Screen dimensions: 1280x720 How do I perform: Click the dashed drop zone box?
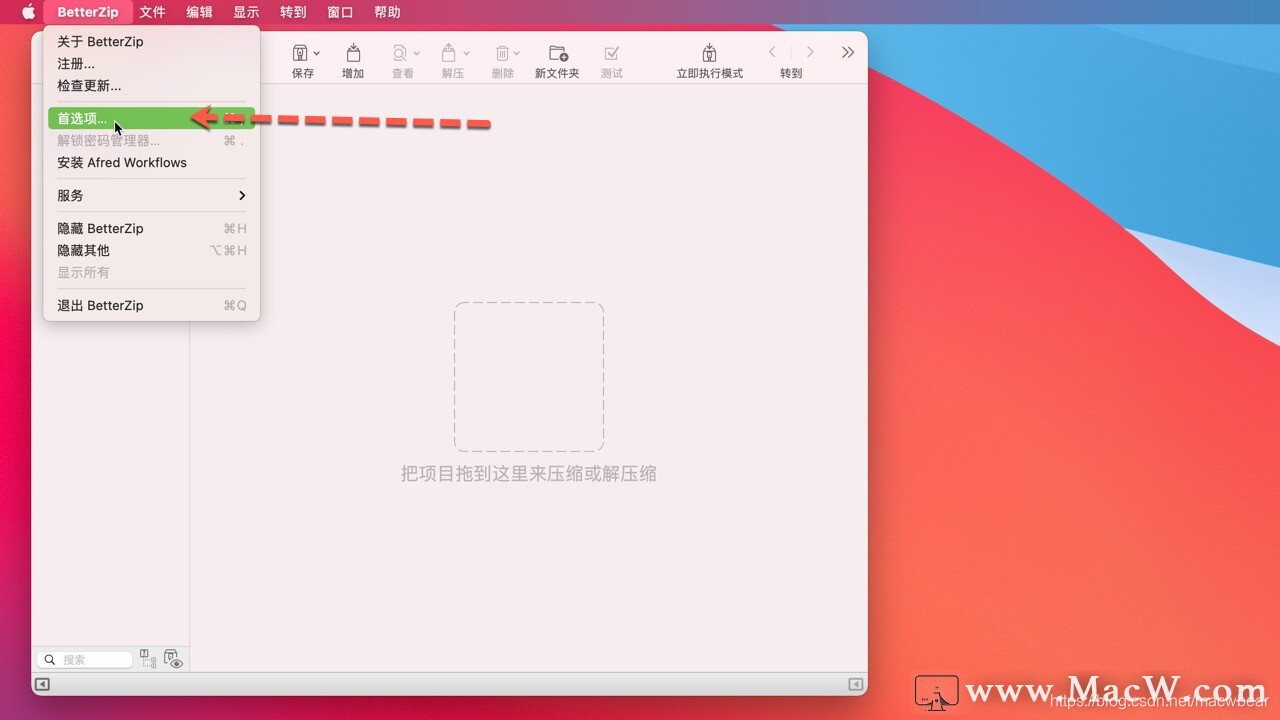coord(529,377)
